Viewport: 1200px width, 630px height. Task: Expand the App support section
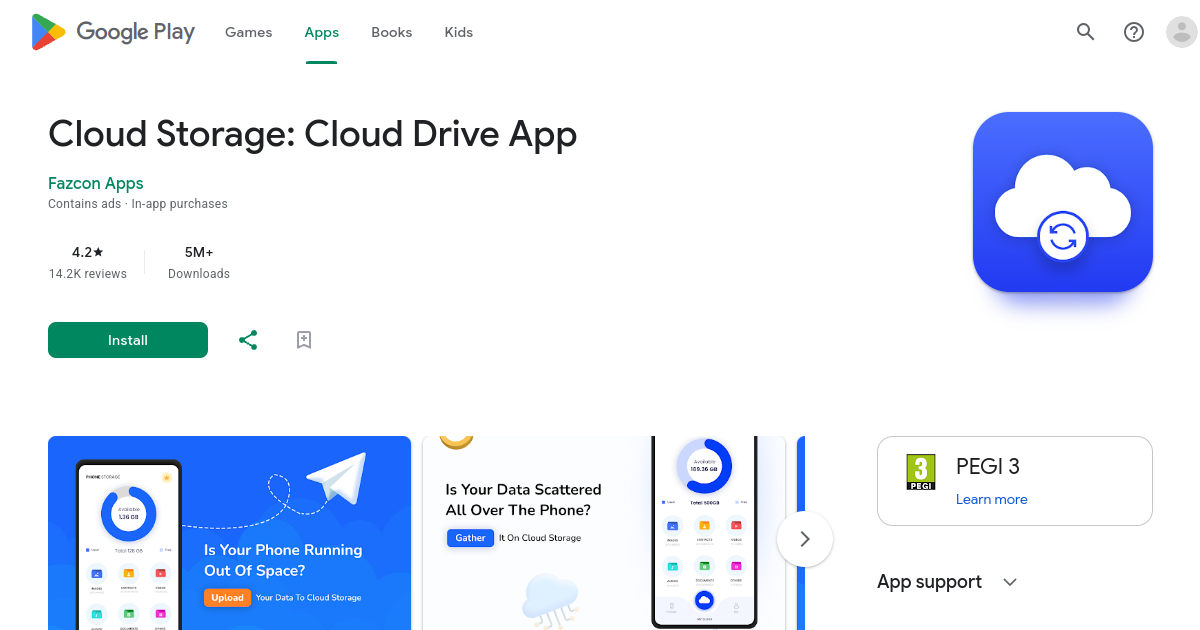pos(947,582)
